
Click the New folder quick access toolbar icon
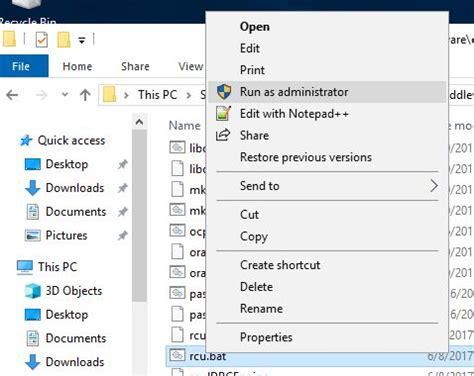coord(64,40)
